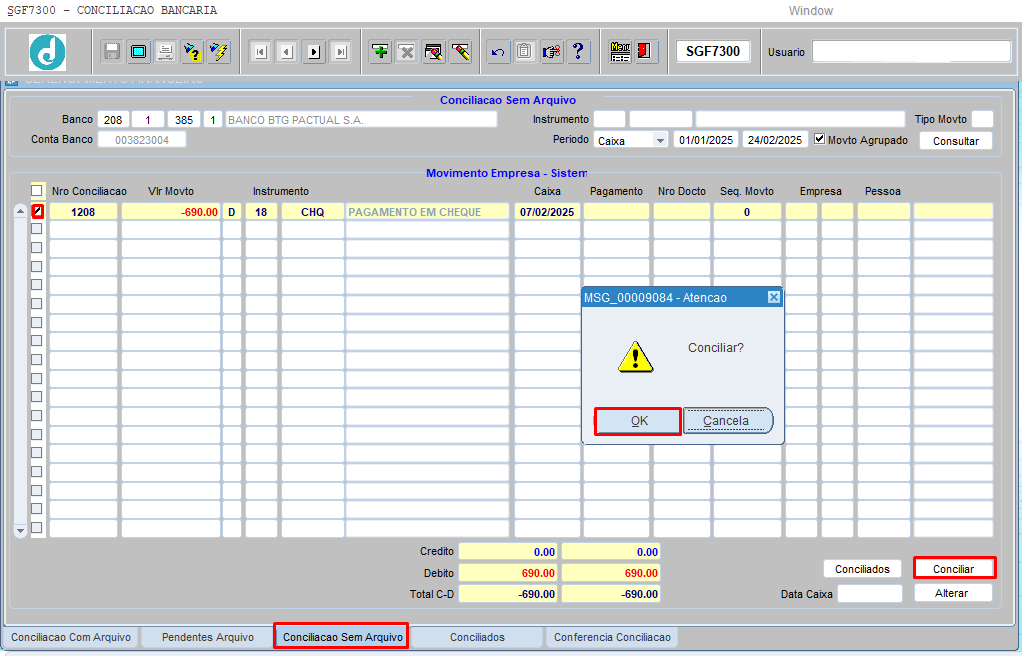Click Nro Conciliacao cell 1208
This screenshot has width=1022, height=656.
[x=83, y=212]
